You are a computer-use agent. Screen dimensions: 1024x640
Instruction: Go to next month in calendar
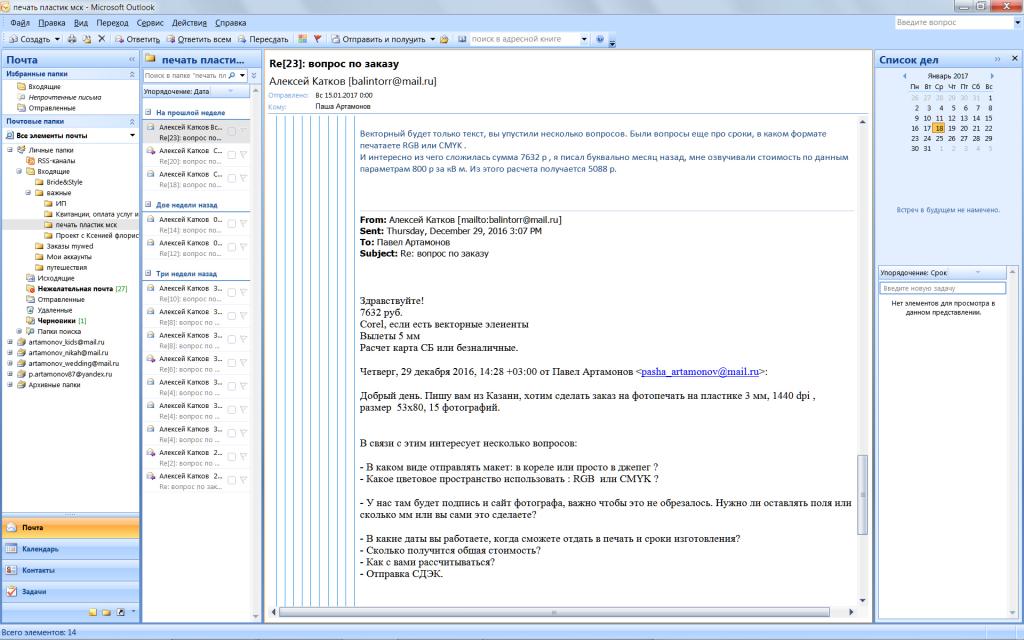point(992,76)
